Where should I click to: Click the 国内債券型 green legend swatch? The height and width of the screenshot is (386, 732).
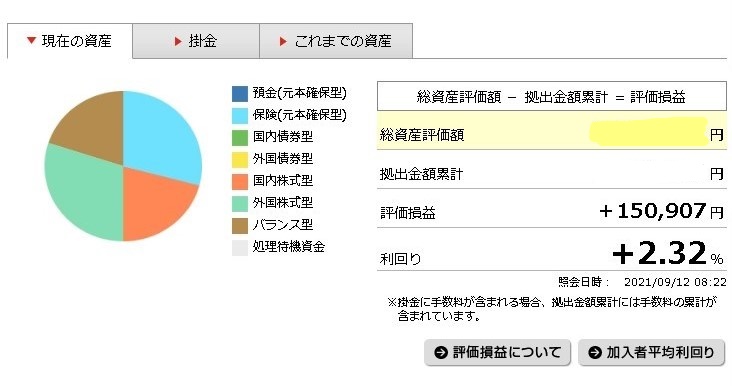[240, 137]
